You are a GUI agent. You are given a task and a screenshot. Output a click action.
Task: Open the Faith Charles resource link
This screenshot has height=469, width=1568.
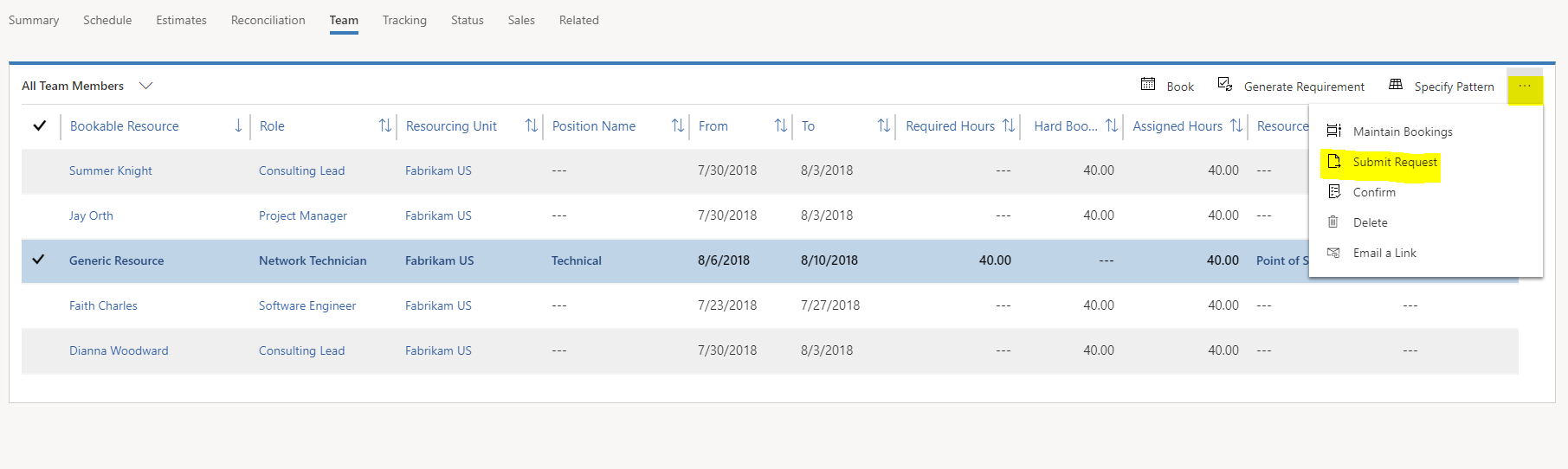click(x=103, y=305)
